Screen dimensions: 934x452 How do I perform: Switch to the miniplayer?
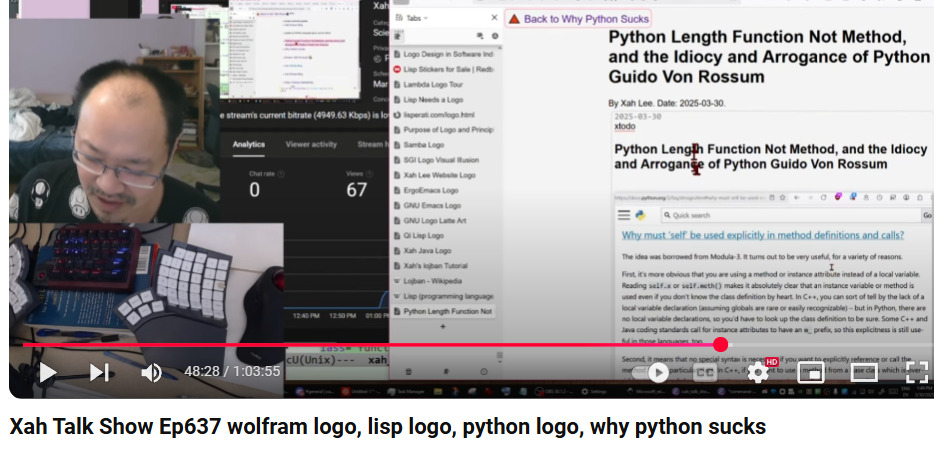click(811, 372)
